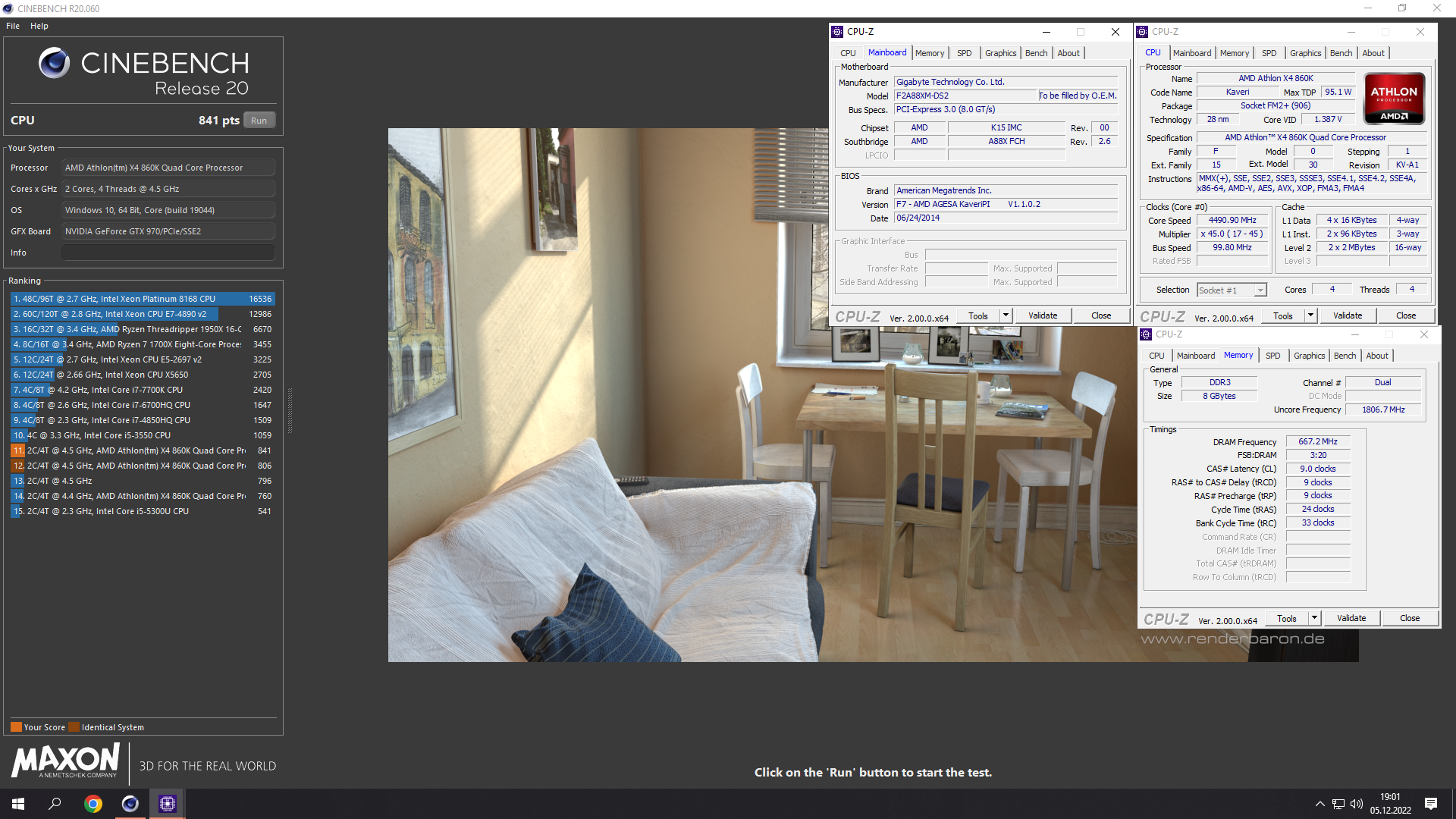The height and width of the screenshot is (819, 1456).
Task: Open SPD tab in Mainboard CPU-Z window
Action: tap(964, 53)
